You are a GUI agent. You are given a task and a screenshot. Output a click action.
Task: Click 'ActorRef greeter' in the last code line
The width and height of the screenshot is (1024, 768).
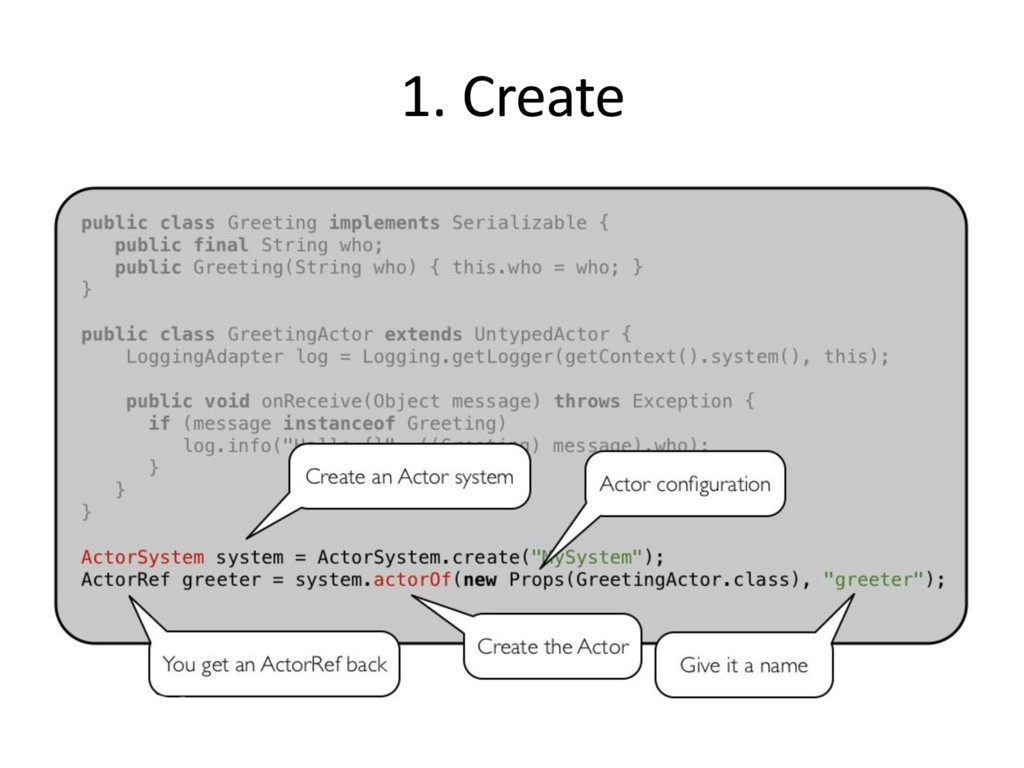pyautogui.click(x=170, y=579)
